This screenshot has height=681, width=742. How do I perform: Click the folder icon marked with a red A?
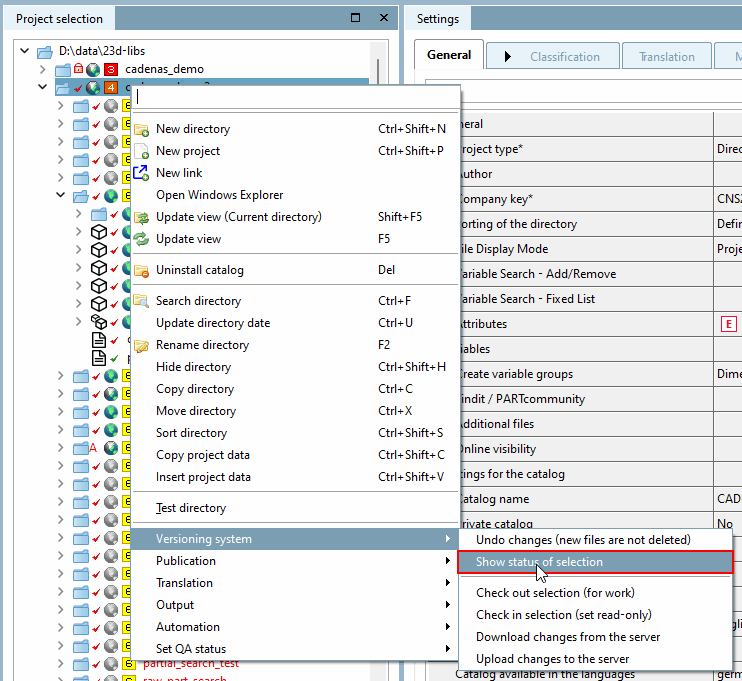coord(82,448)
